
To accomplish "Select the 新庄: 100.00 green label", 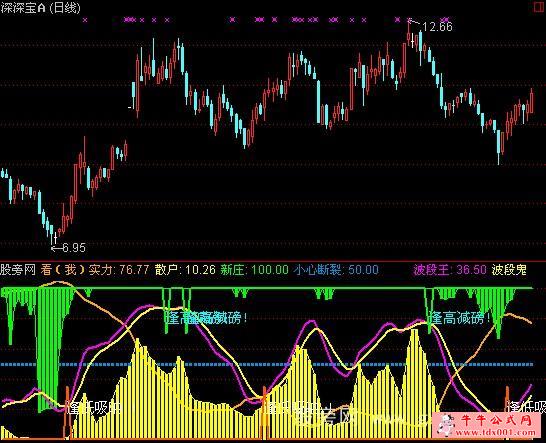I will tap(254, 270).
